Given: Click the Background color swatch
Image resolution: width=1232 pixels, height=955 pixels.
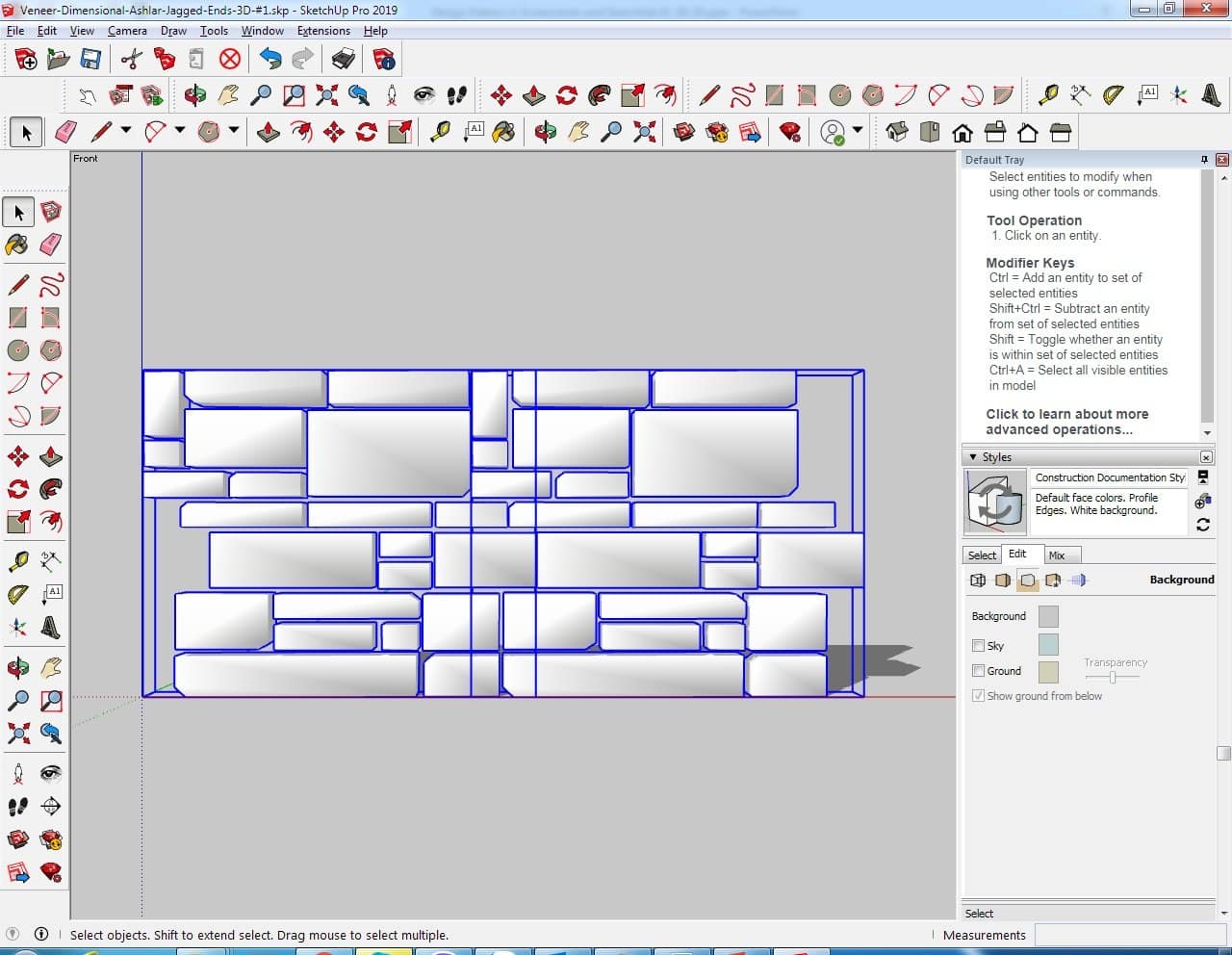Looking at the screenshot, I should coord(1048,616).
